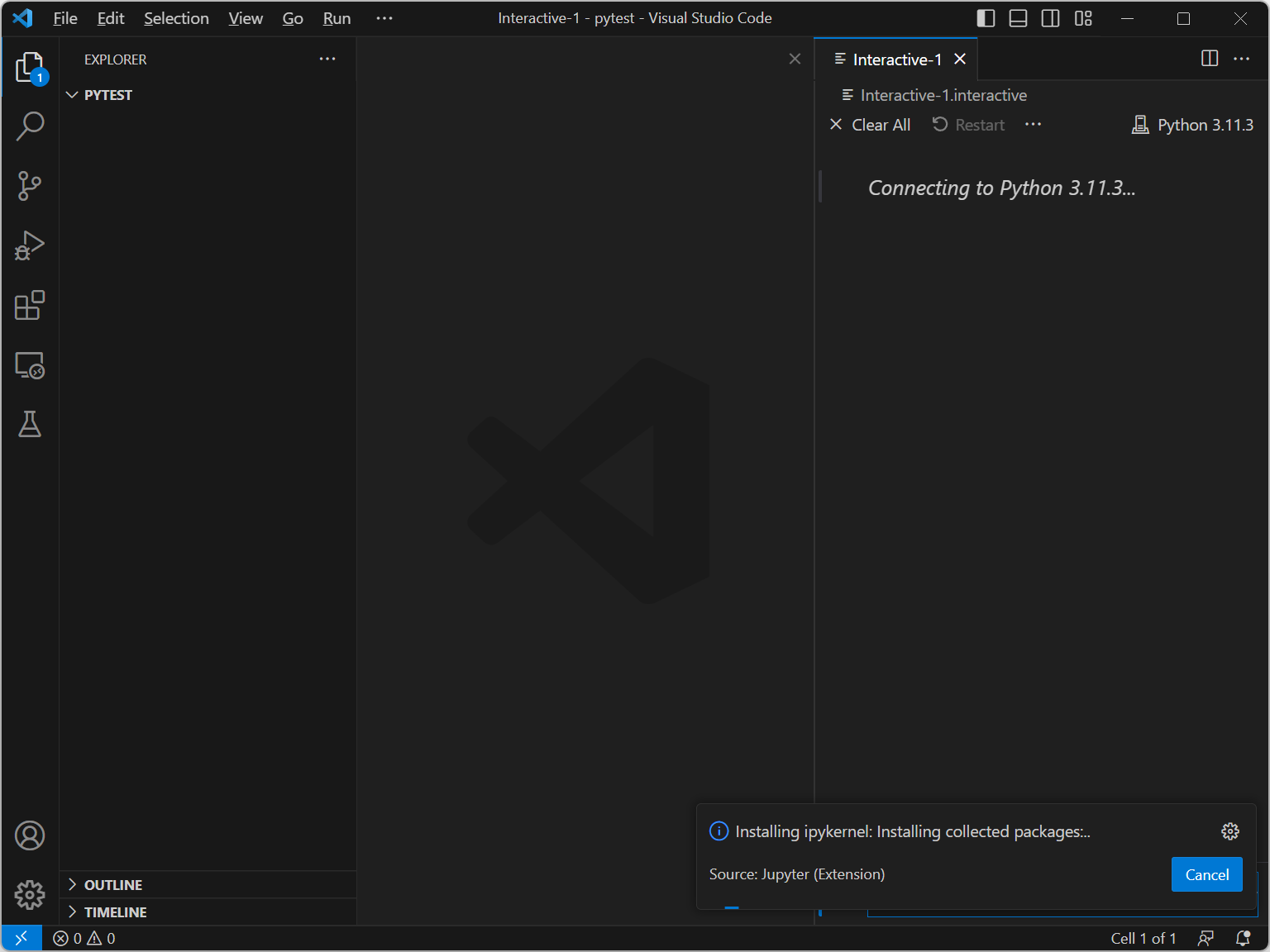Click the notification gear settings icon
The height and width of the screenshot is (952, 1270).
pos(1229,831)
